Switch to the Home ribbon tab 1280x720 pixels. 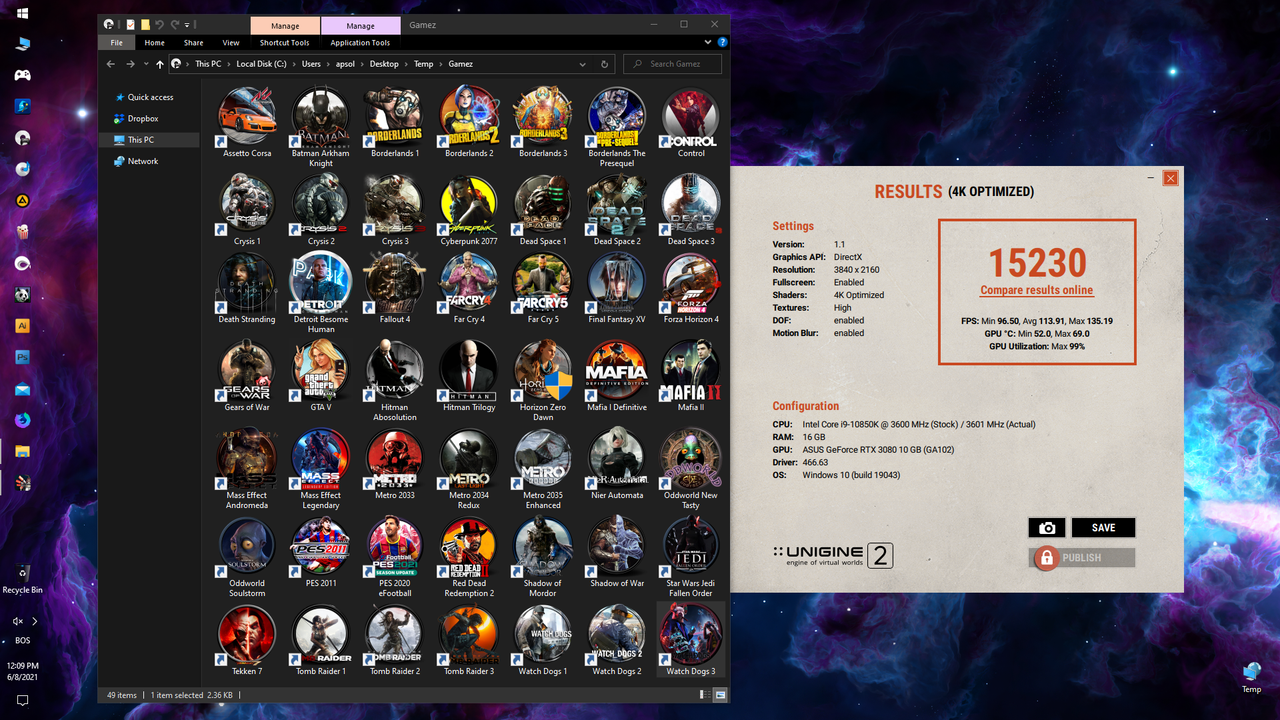click(154, 43)
